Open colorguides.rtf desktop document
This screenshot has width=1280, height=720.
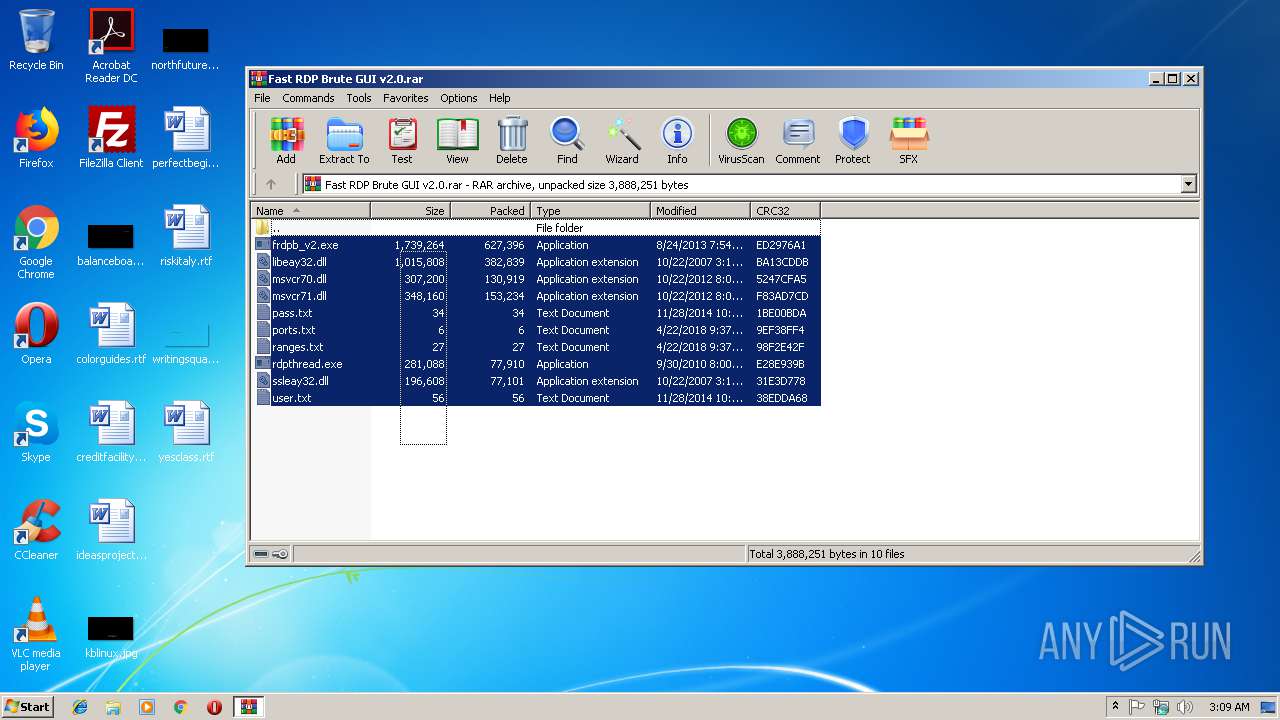111,334
